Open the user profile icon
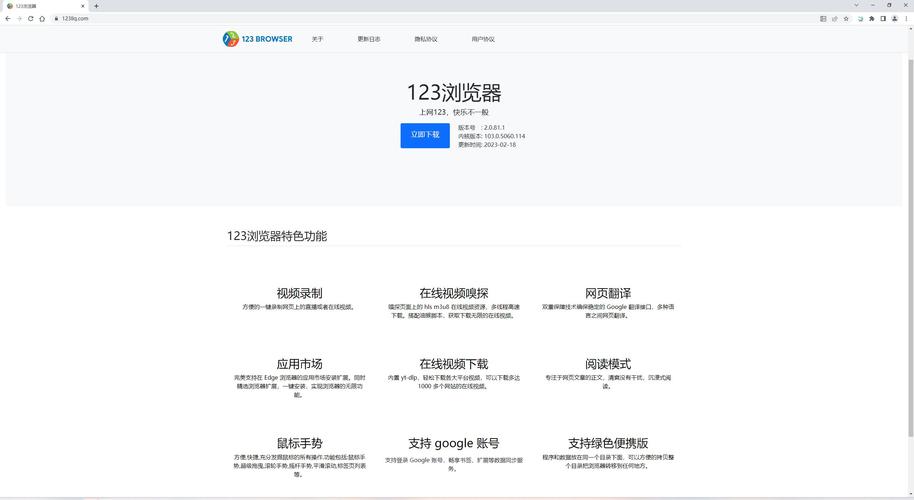The image size is (914, 500). point(895,19)
